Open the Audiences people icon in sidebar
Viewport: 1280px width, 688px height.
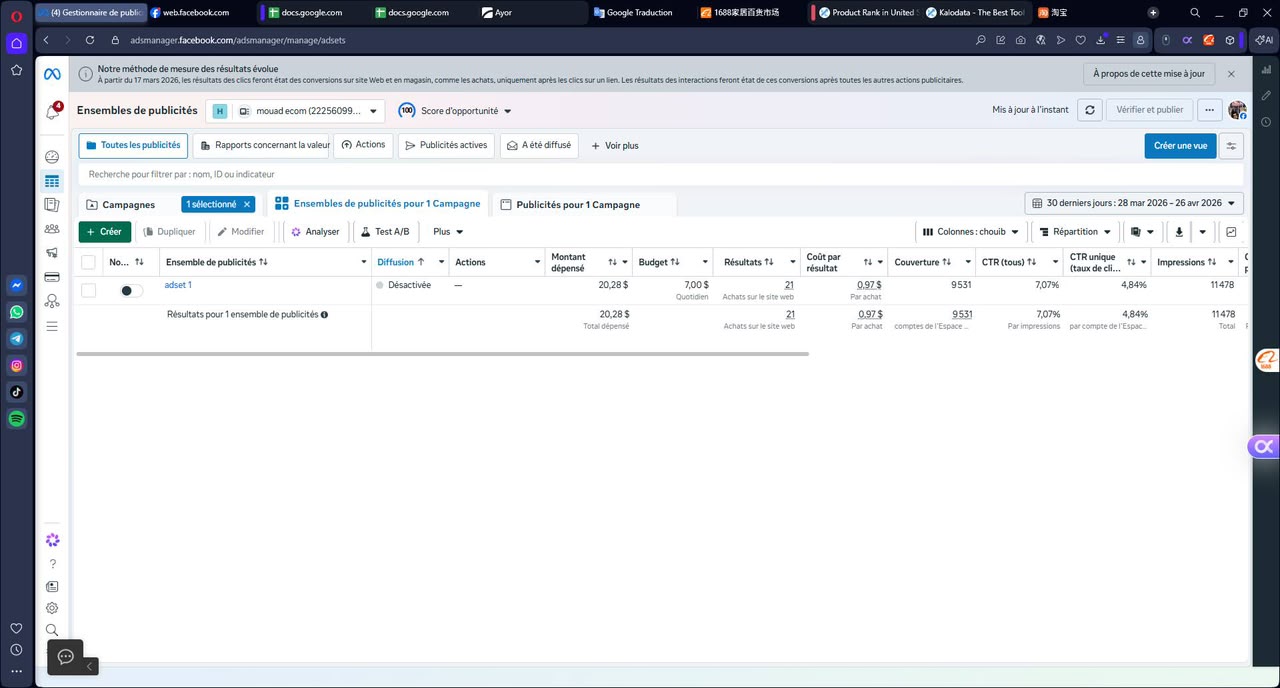[x=52, y=229]
